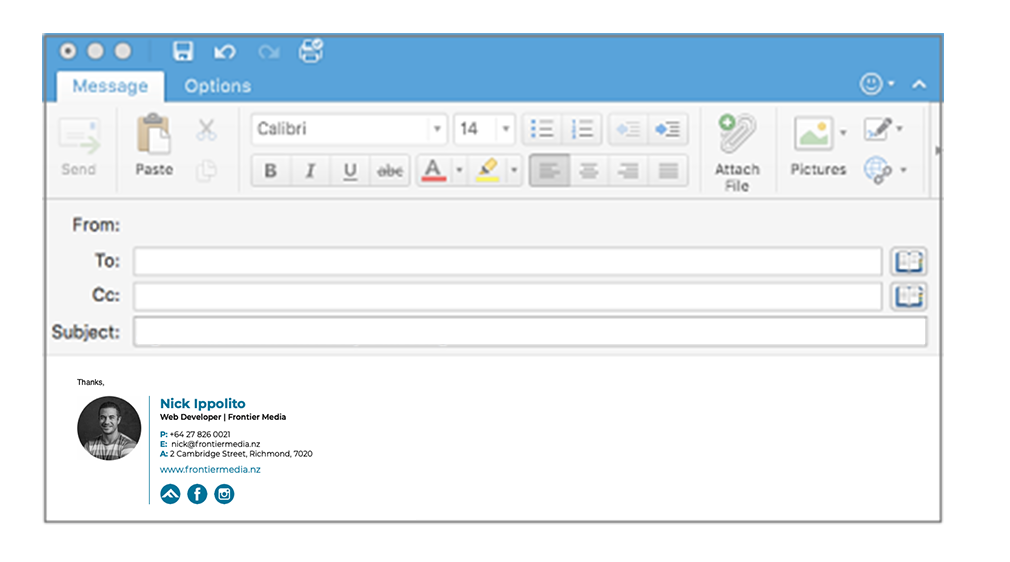This screenshot has height=562, width=1010.
Task: Click the profile photo in the signature
Action: (109, 428)
